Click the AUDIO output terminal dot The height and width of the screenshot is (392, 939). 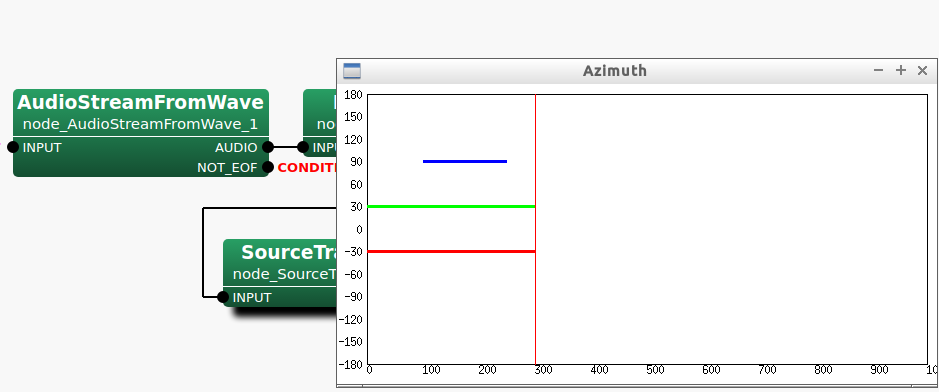click(268, 147)
